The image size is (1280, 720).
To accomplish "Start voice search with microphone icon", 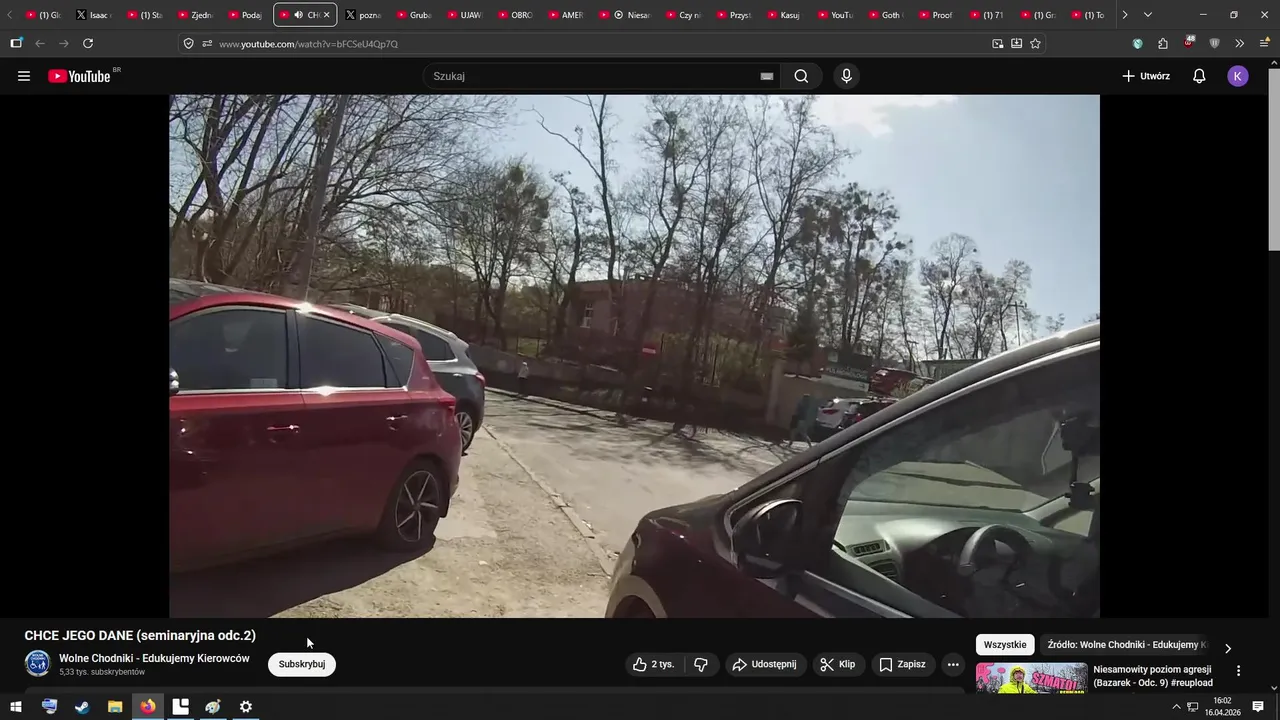I will point(847,76).
